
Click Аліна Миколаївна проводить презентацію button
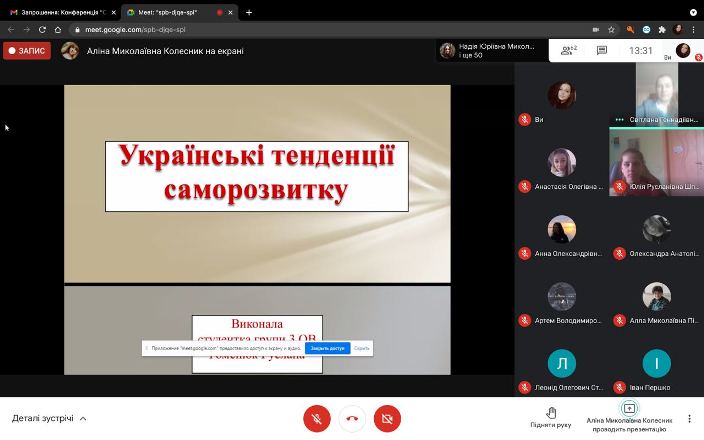click(x=629, y=418)
